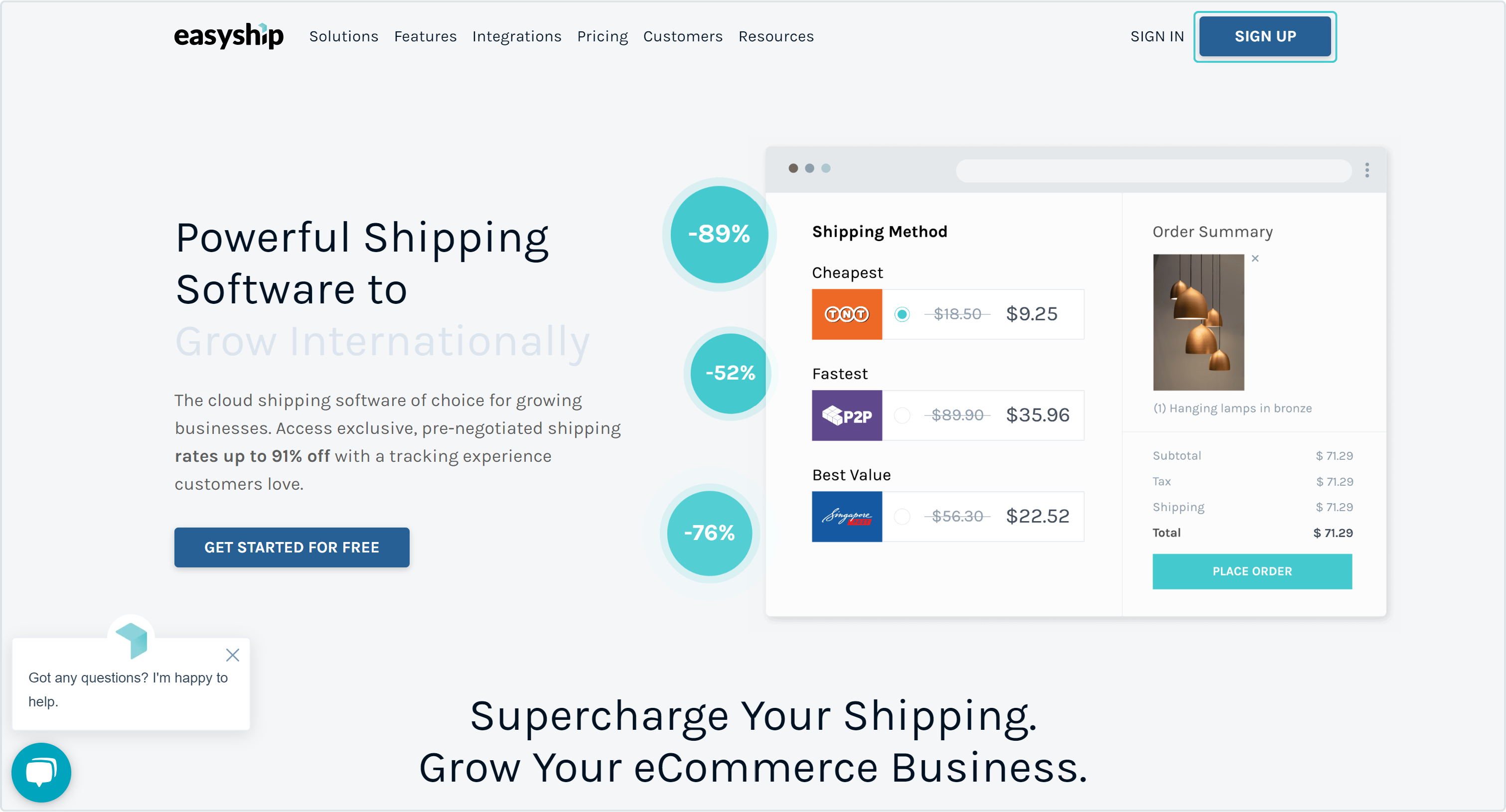
Task: Select the Fastest $35.96 shipping option
Action: click(x=902, y=415)
